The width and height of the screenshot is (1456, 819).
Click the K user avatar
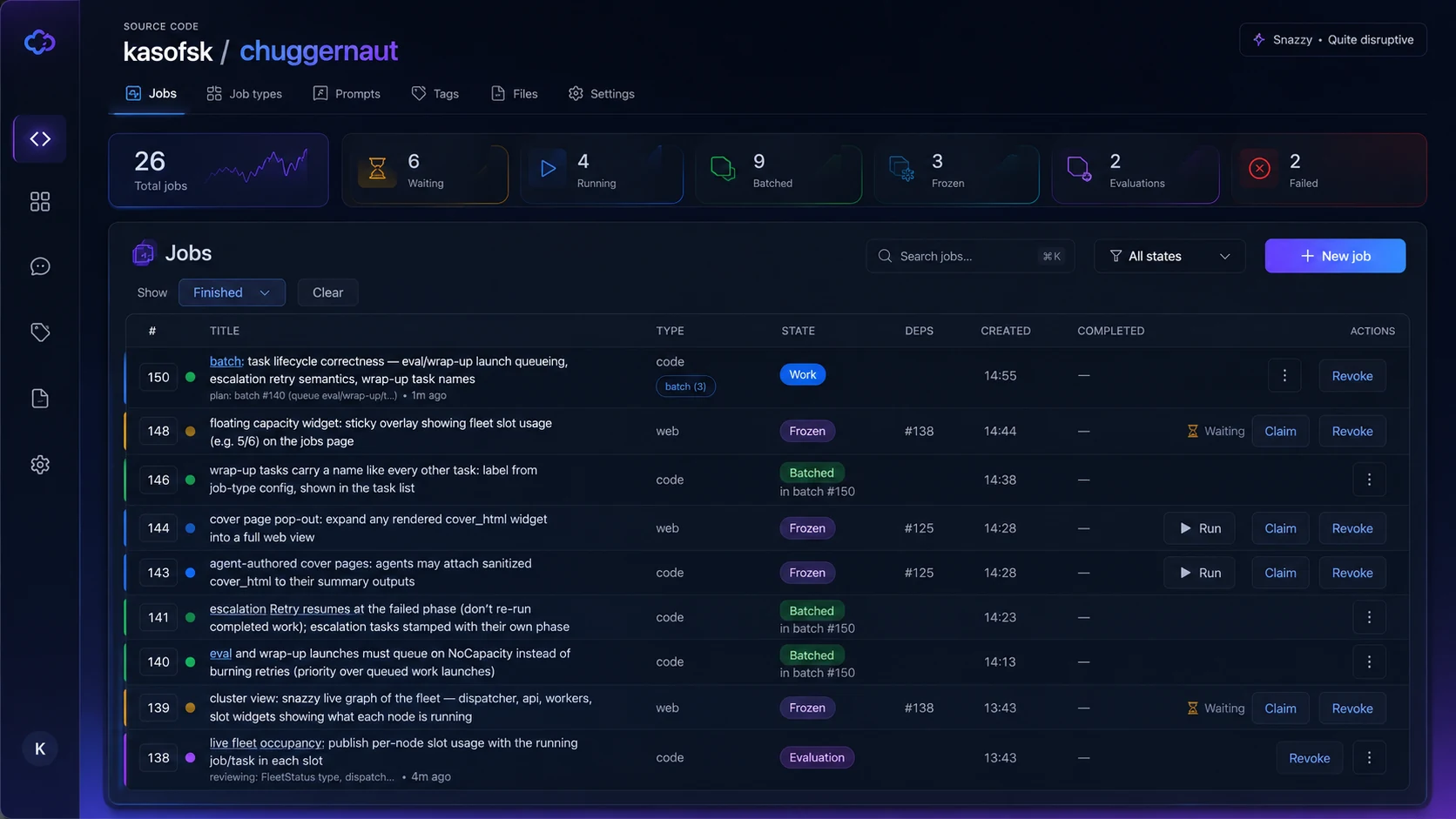[40, 749]
